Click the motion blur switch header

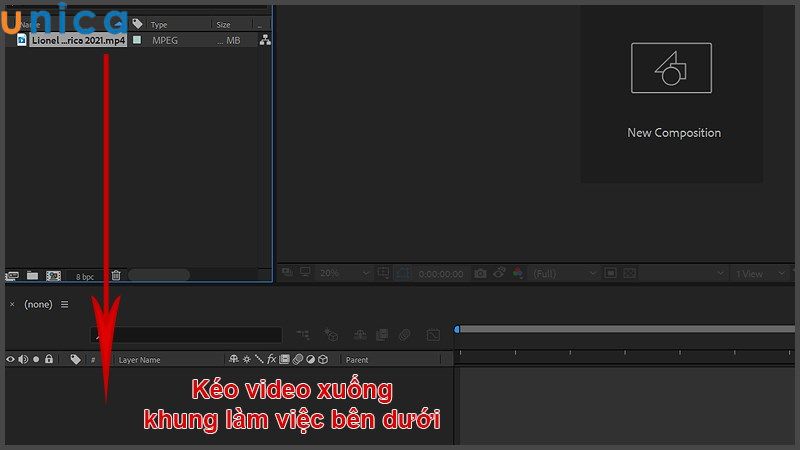(x=298, y=359)
